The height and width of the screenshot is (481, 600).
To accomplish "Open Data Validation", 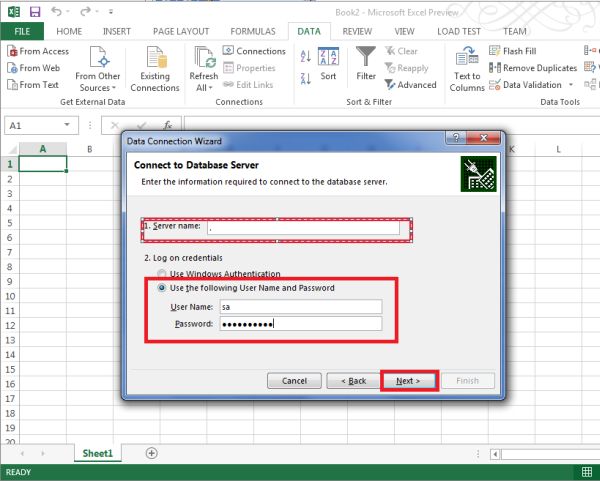I will click(x=526, y=85).
